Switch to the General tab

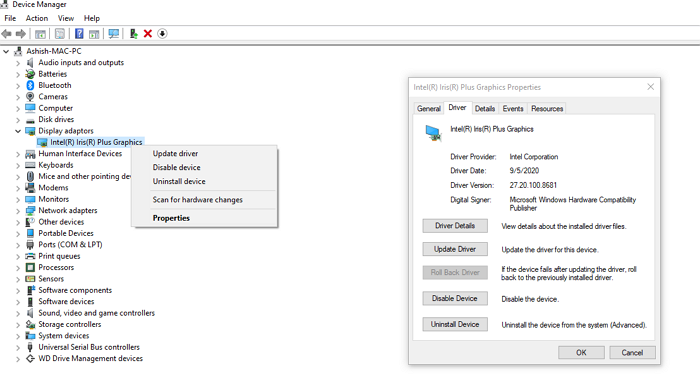pos(429,109)
